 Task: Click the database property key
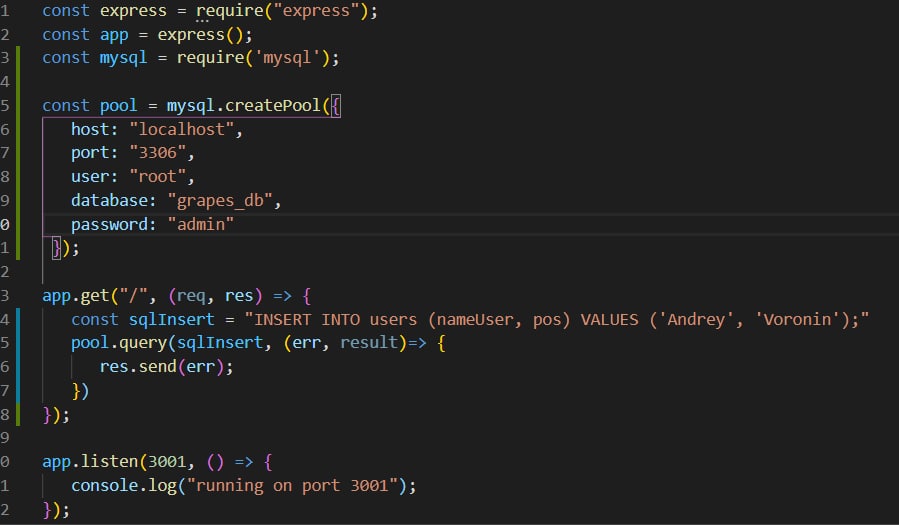110,201
